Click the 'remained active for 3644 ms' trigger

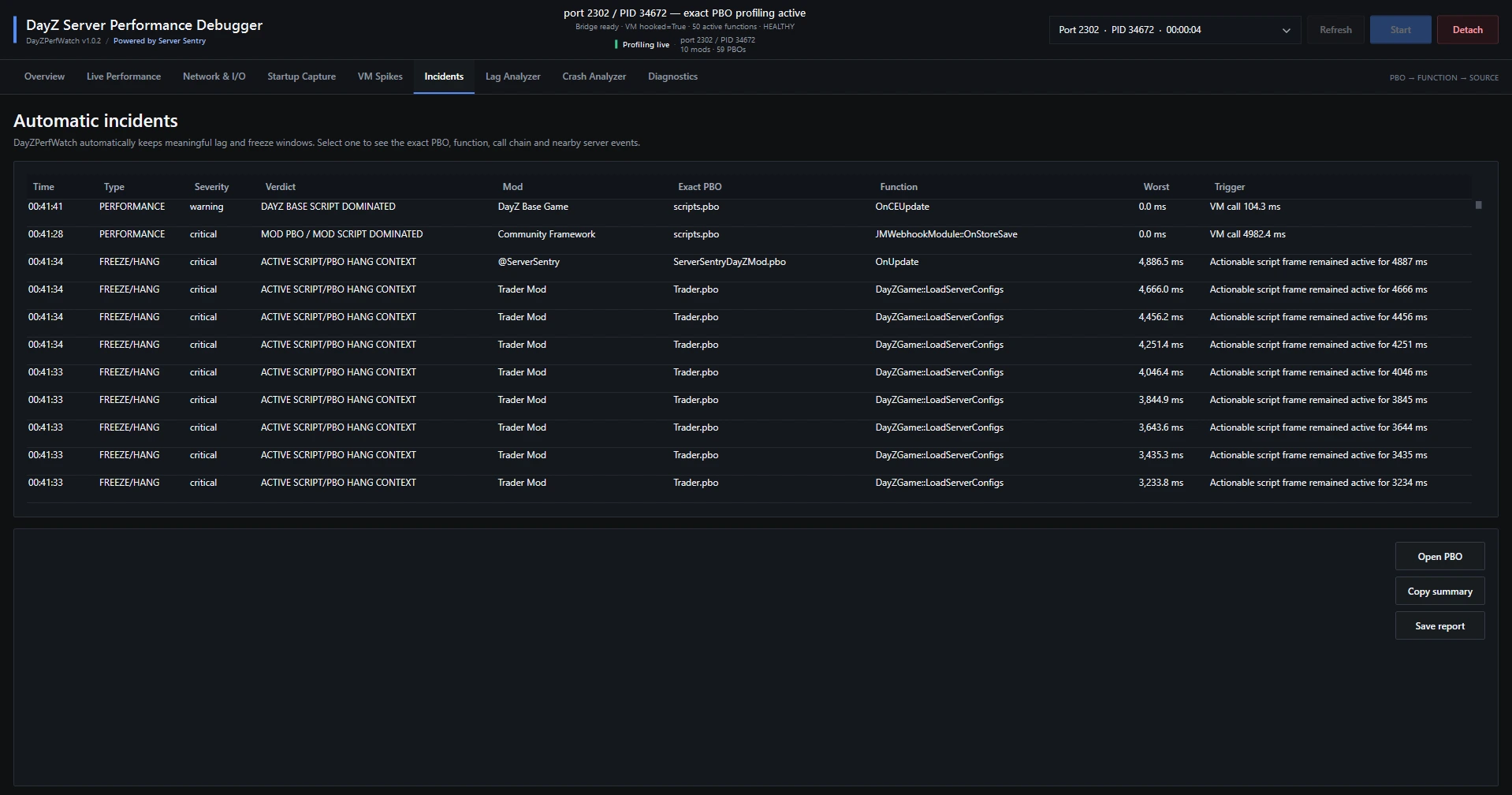coord(1318,427)
